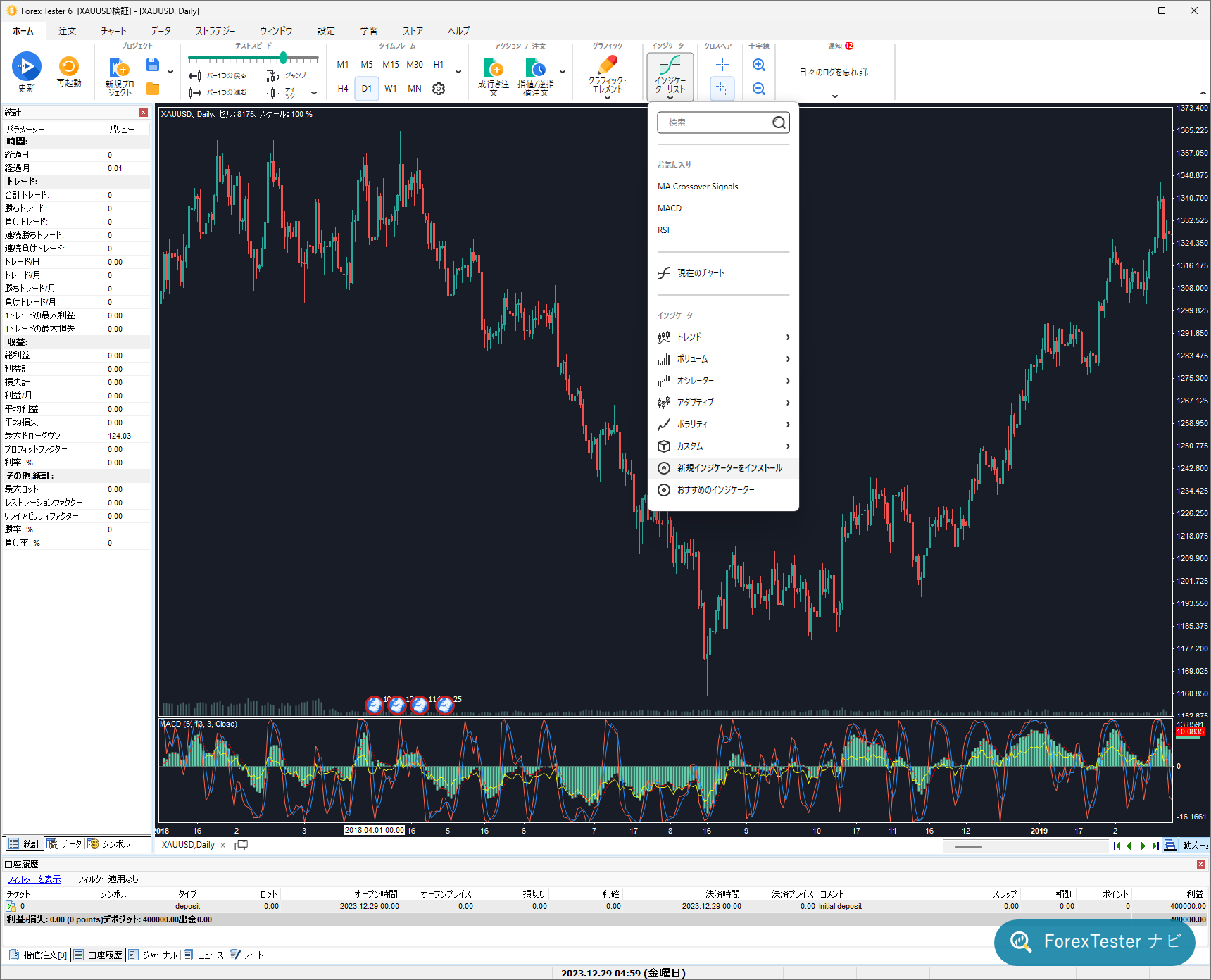Open the 注文 ribbon tab
The height and width of the screenshot is (980, 1211).
tap(68, 31)
